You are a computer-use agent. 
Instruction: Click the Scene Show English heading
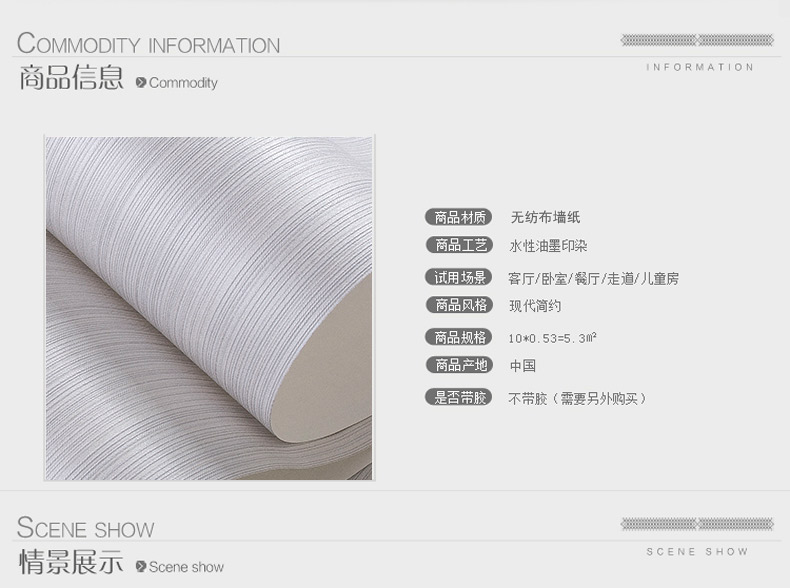coord(86,528)
